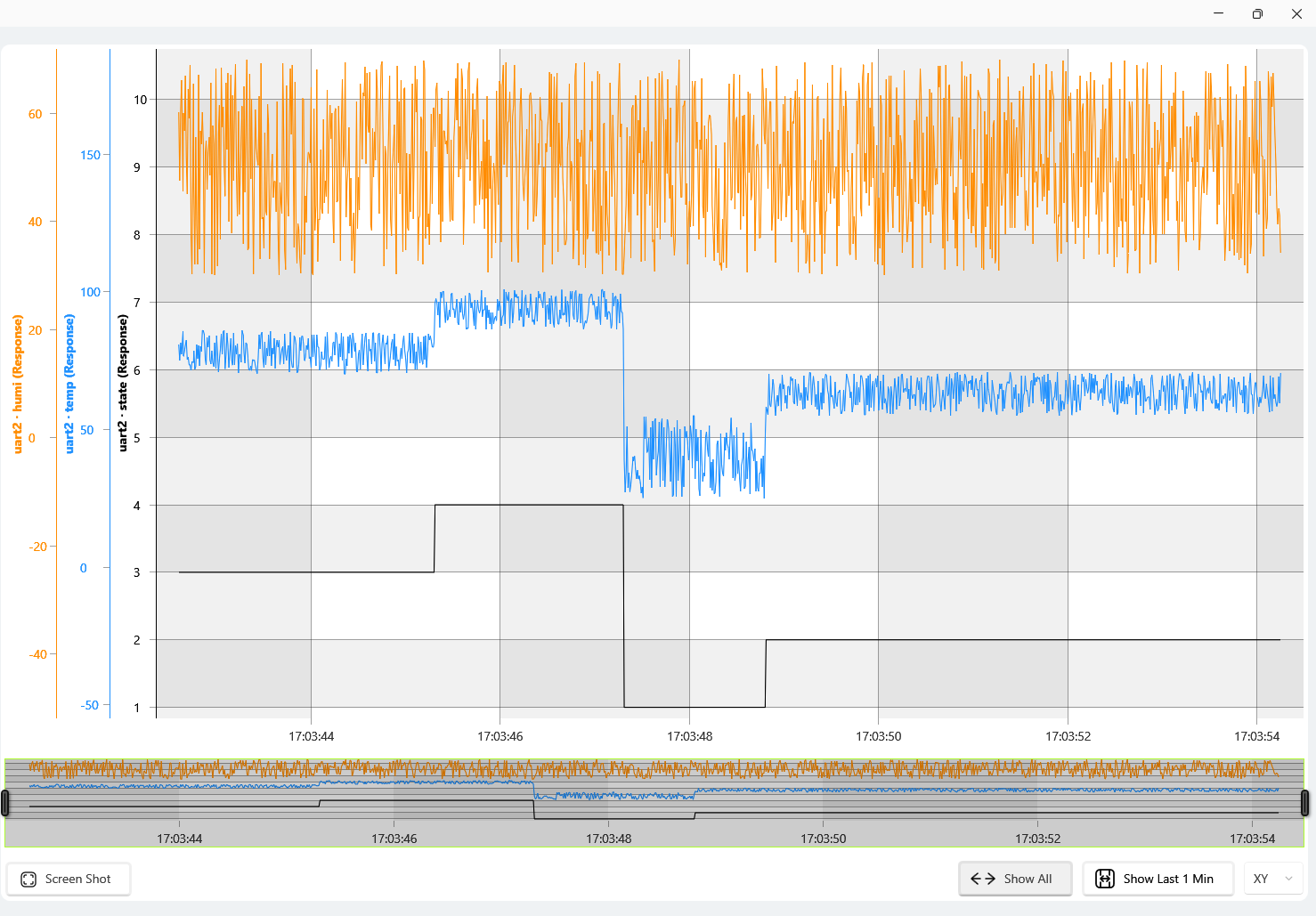Click the orange -40 humi axis tick
Image resolution: width=1316 pixels, height=916 pixels.
coord(37,654)
